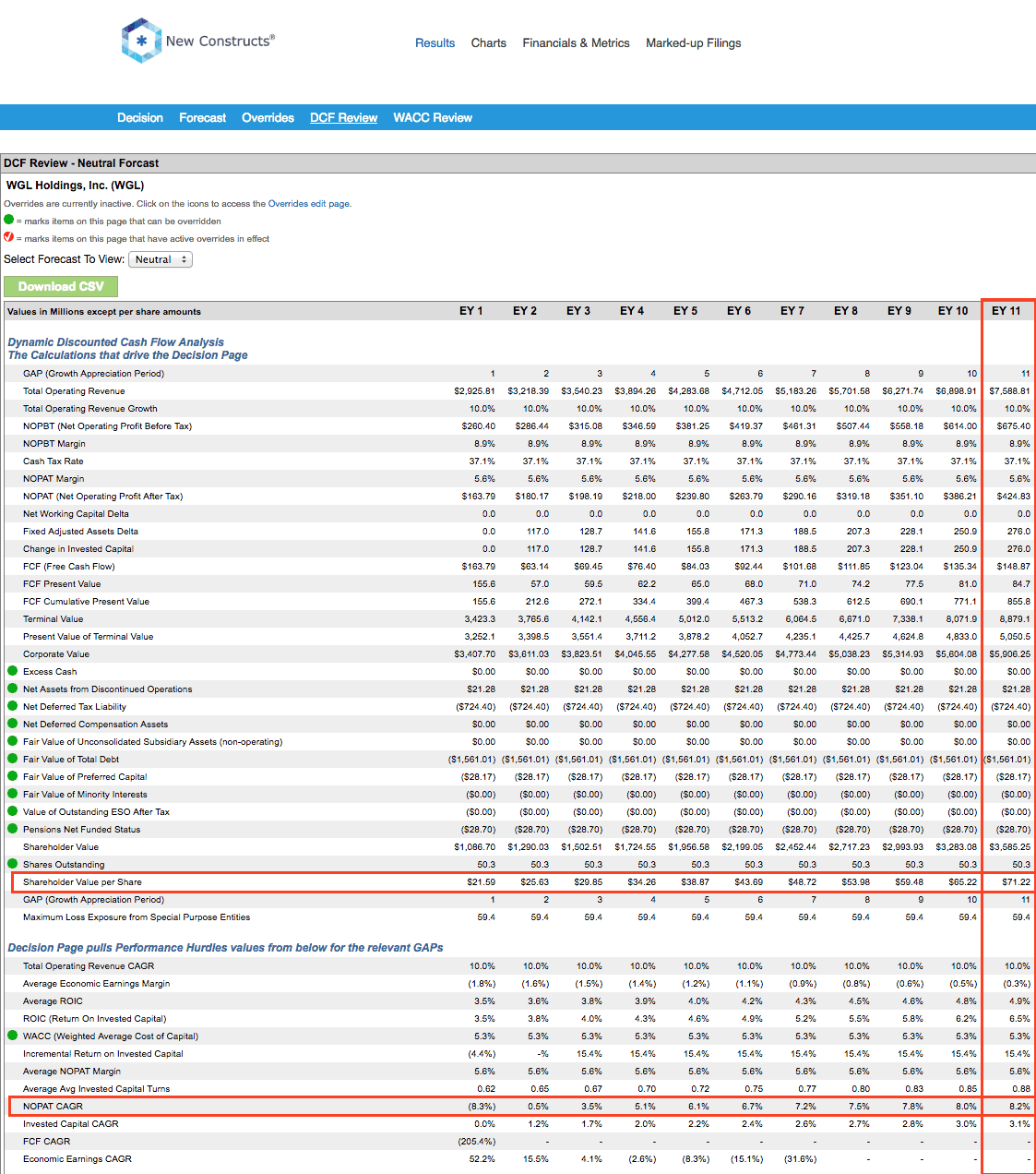The width and height of the screenshot is (1036, 1174).
Task: Open the Results top navigation tab
Action: 435,42
